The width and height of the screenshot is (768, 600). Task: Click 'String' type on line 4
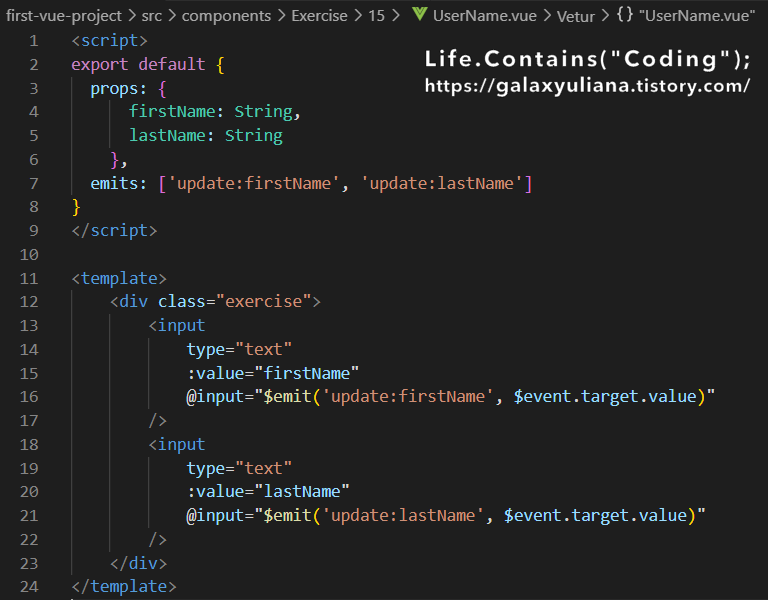264,112
